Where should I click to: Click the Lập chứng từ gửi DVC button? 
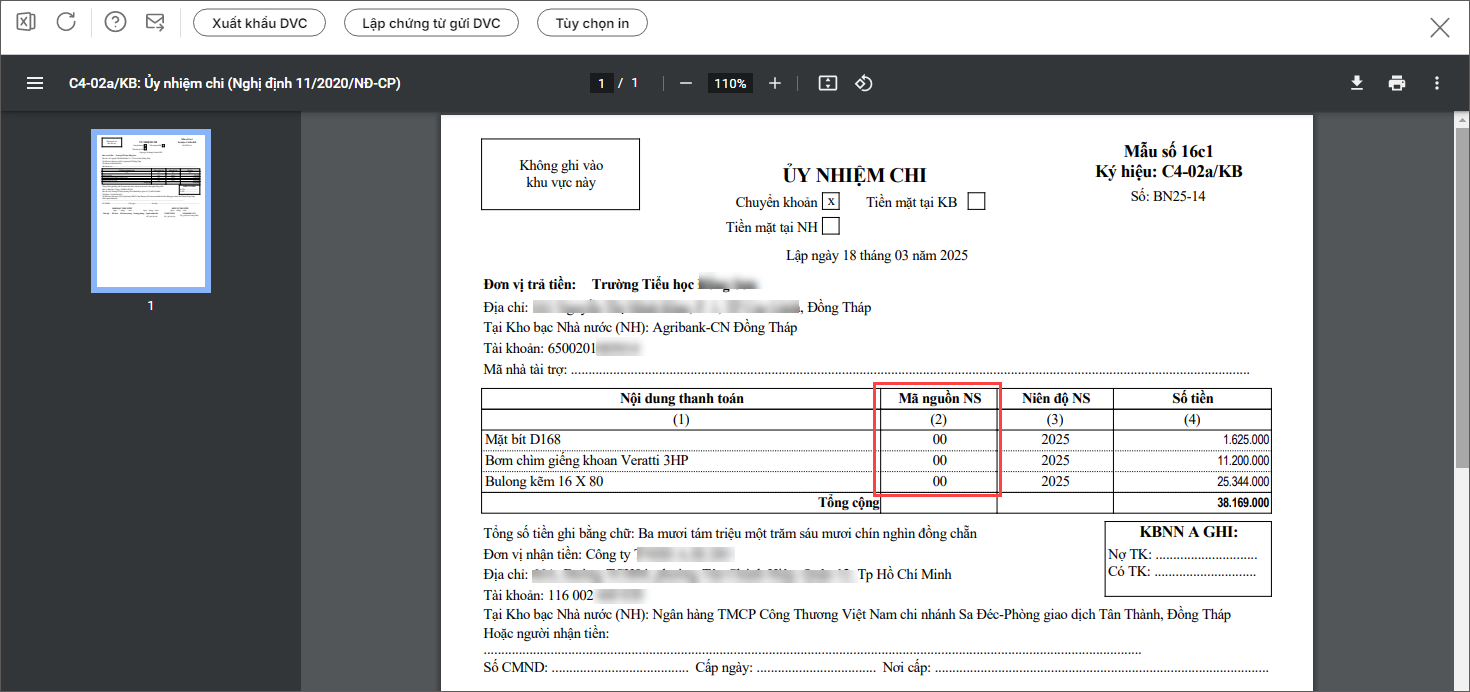pyautogui.click(x=431, y=23)
